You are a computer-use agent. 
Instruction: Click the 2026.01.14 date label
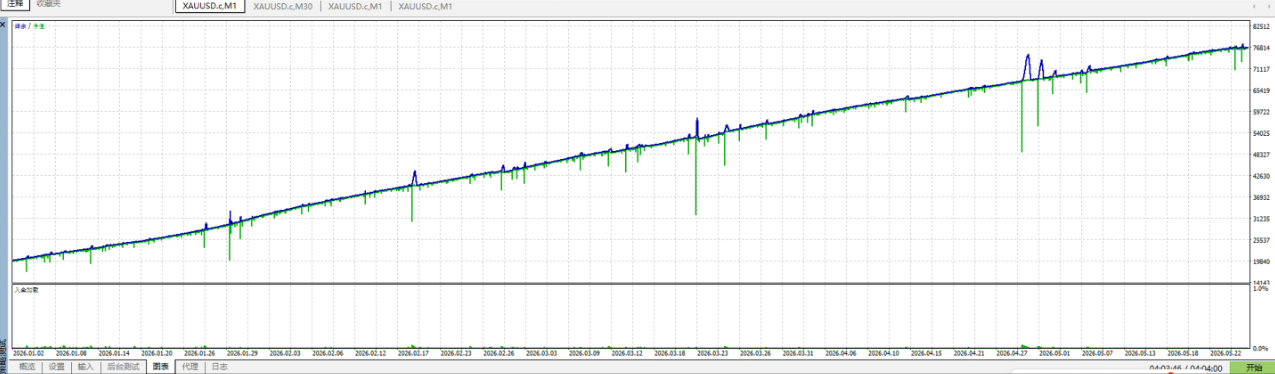(115, 353)
